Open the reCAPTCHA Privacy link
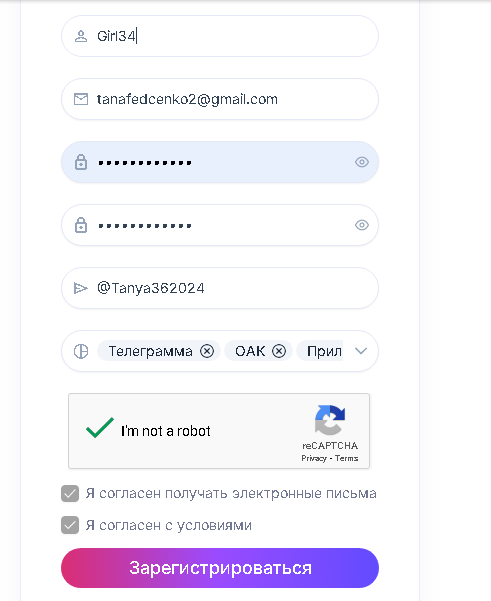The height and width of the screenshot is (601, 491). 314,458
